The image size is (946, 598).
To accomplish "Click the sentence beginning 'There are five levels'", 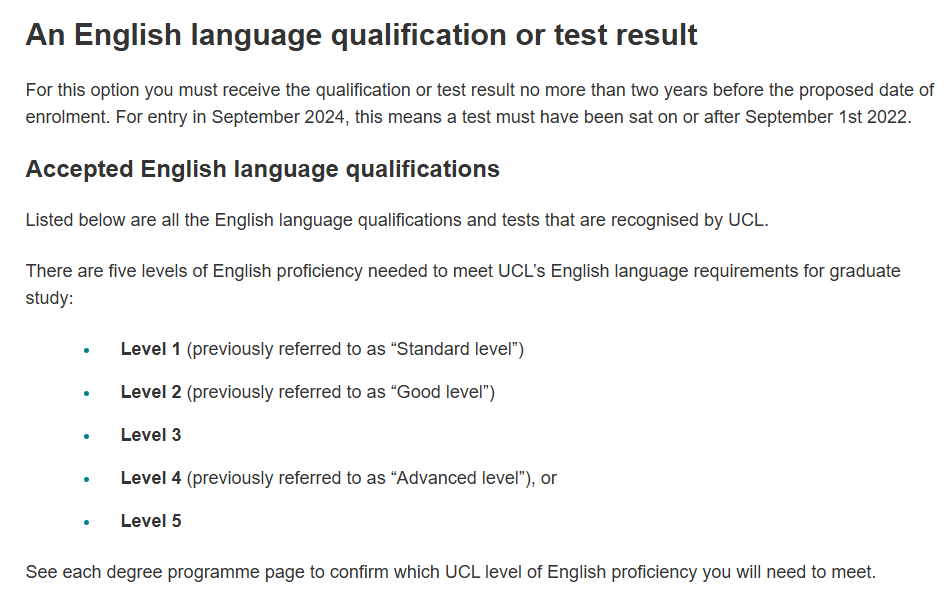I will [463, 284].
